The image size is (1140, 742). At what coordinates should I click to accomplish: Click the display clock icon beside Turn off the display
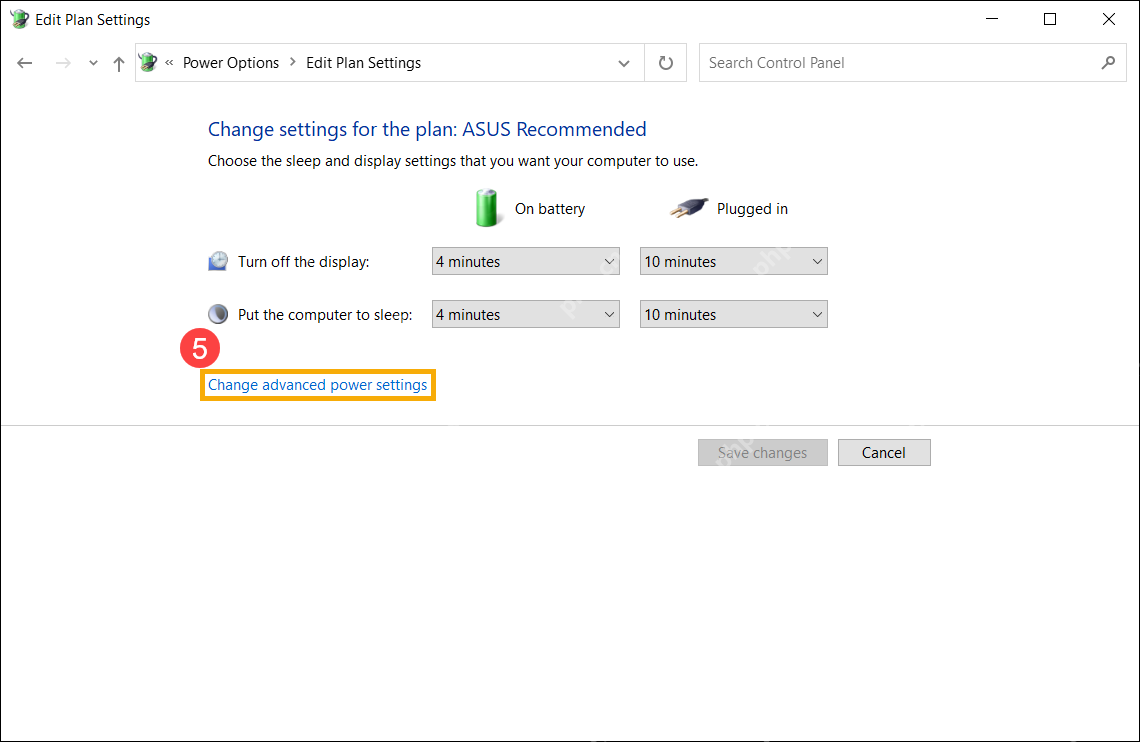tap(218, 262)
